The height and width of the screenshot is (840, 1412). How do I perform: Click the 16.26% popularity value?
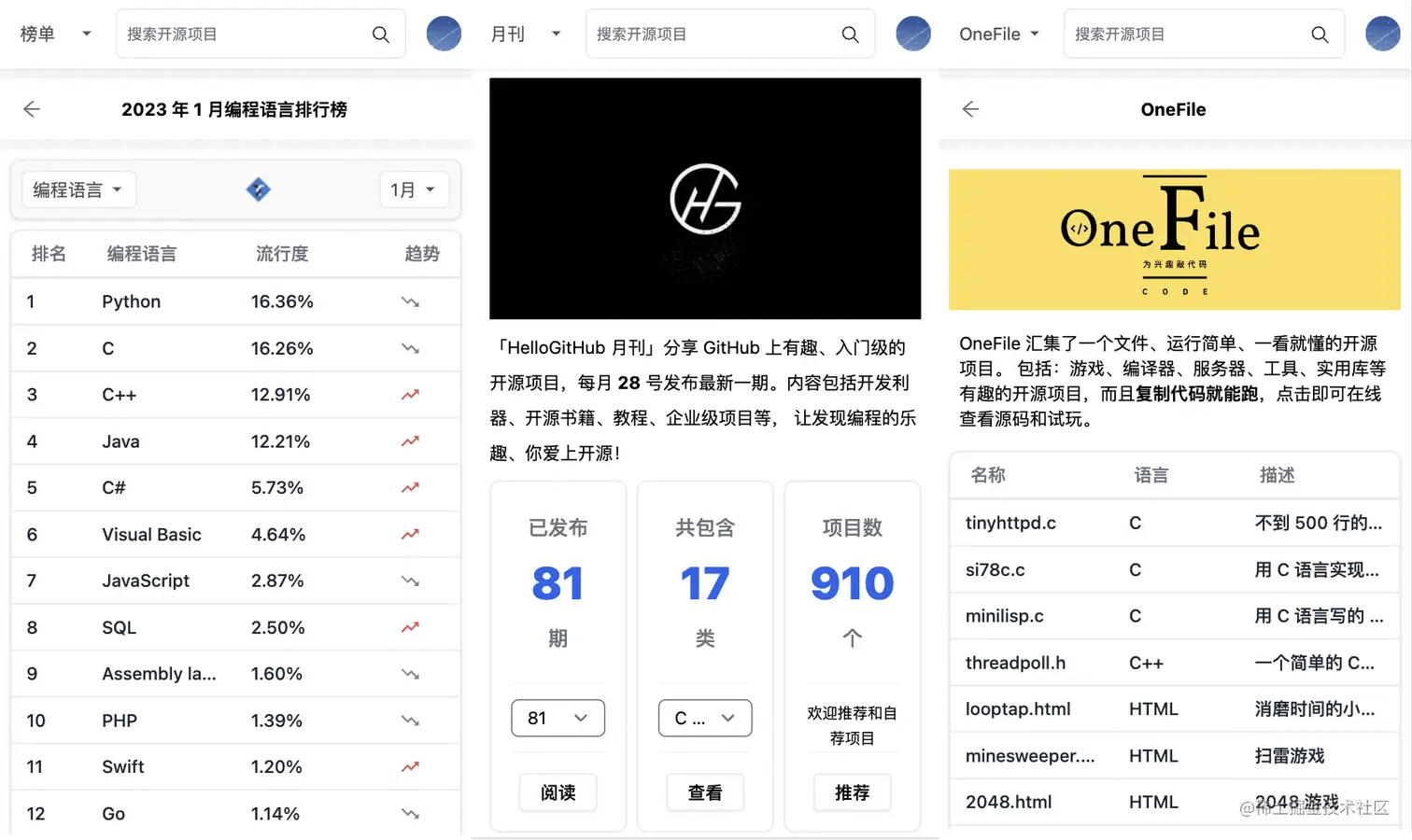click(282, 348)
